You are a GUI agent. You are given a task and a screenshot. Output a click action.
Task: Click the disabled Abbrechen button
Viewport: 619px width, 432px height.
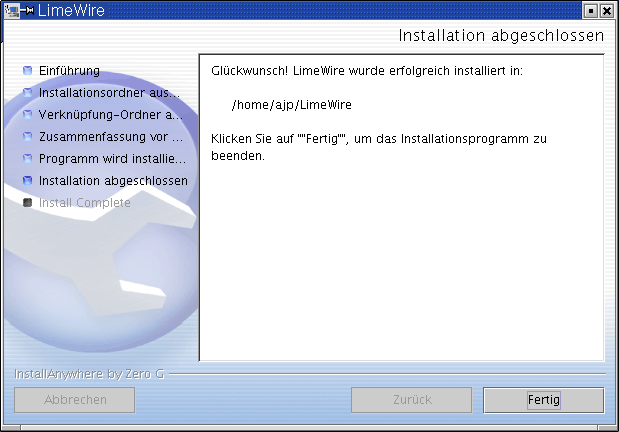tap(74, 400)
